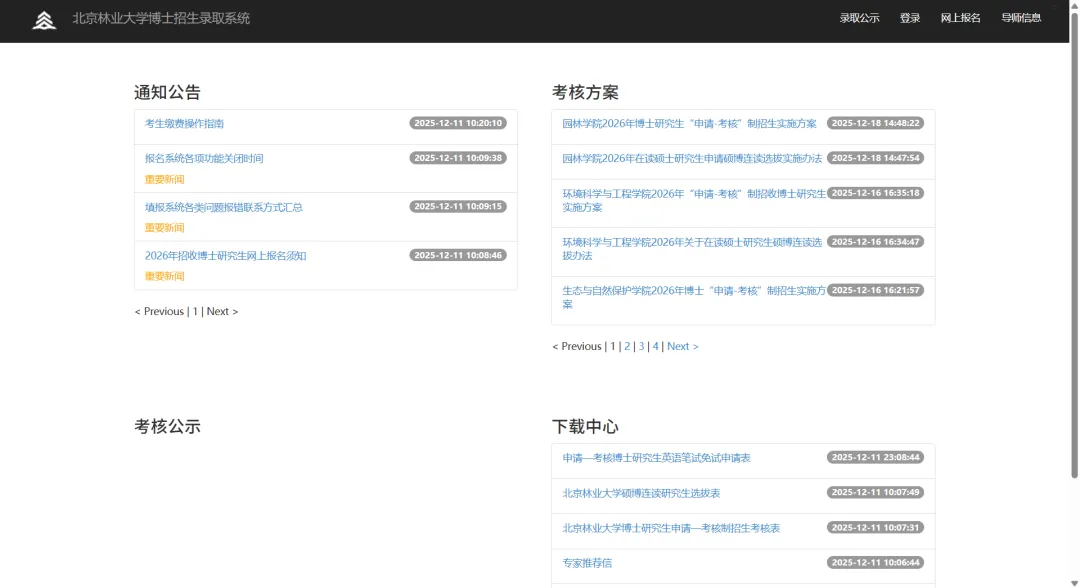Download 北京林业大学硕博连读研究生选拔表
1080x588 pixels.
pos(641,493)
